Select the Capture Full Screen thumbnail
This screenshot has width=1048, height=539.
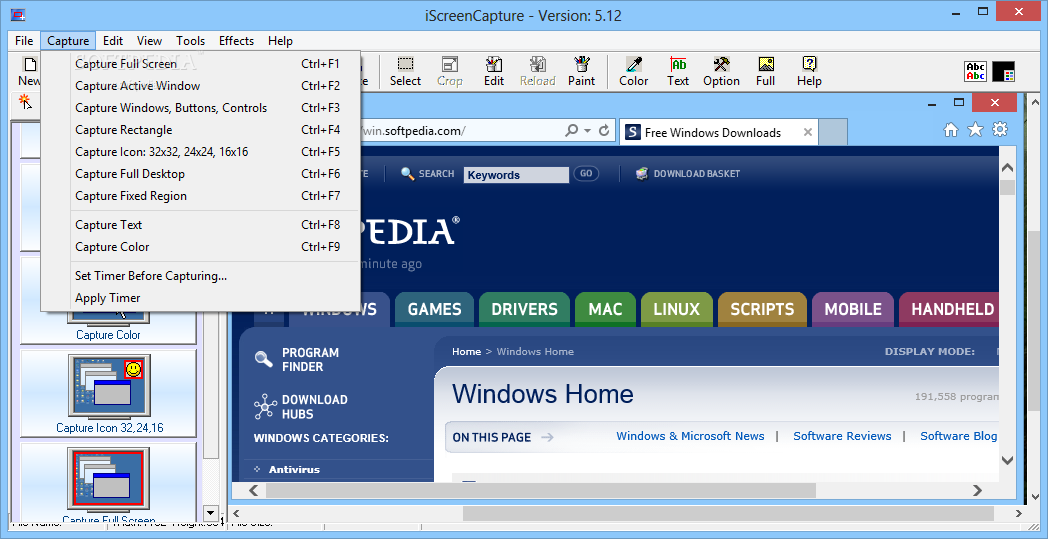pyautogui.click(x=108, y=483)
